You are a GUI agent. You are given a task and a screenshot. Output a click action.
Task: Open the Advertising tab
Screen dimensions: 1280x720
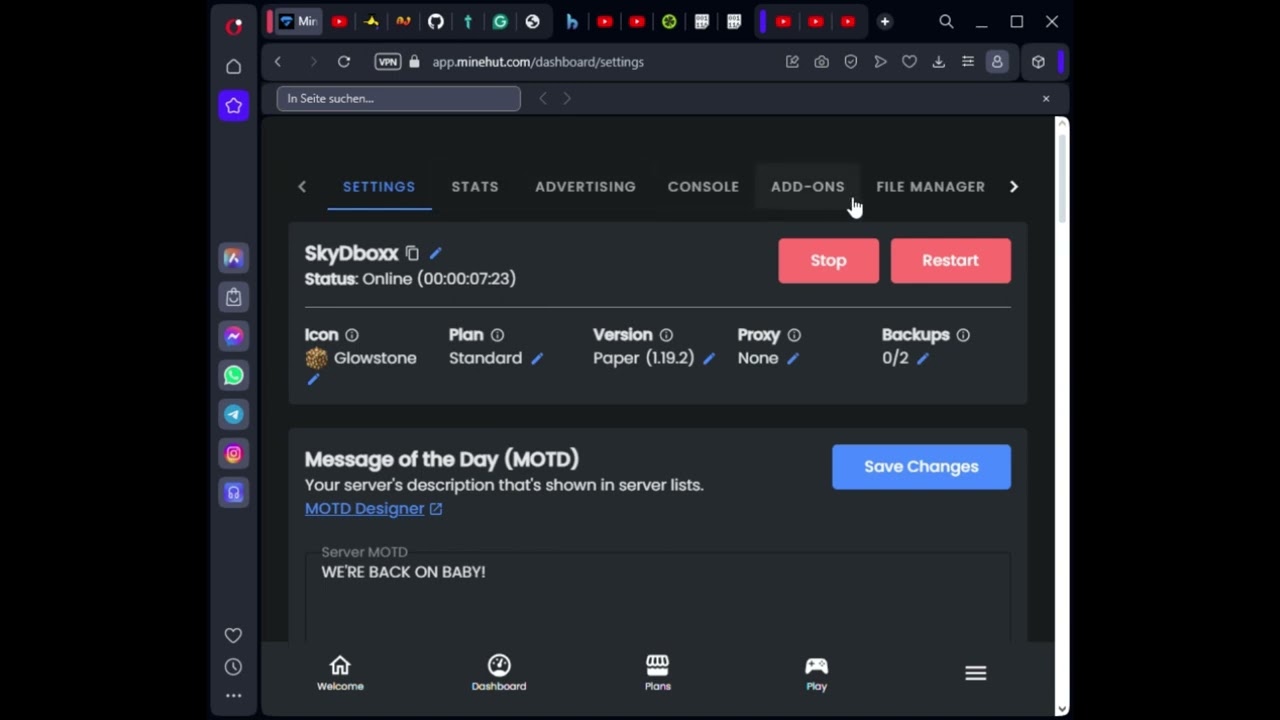click(x=585, y=187)
